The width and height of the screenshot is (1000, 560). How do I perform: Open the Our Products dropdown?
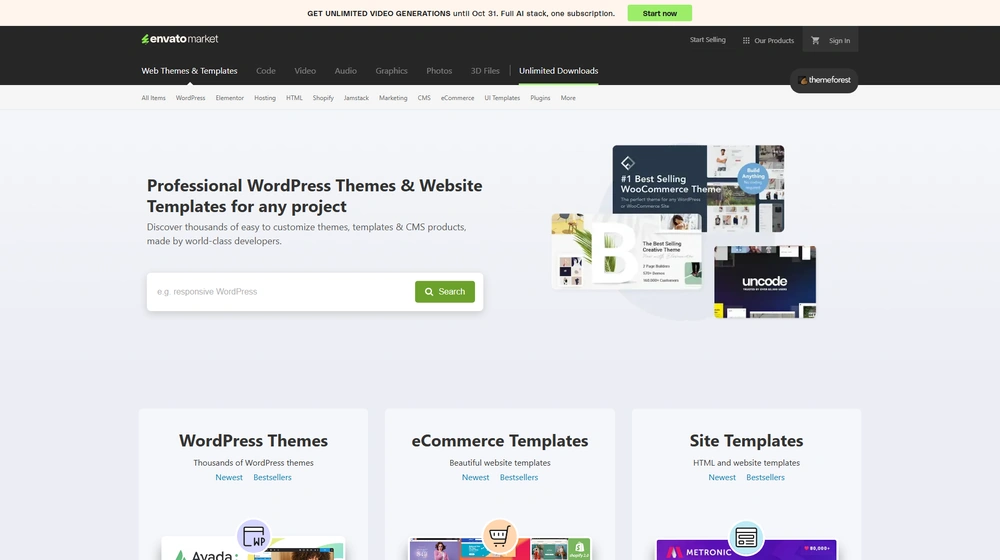(x=774, y=41)
